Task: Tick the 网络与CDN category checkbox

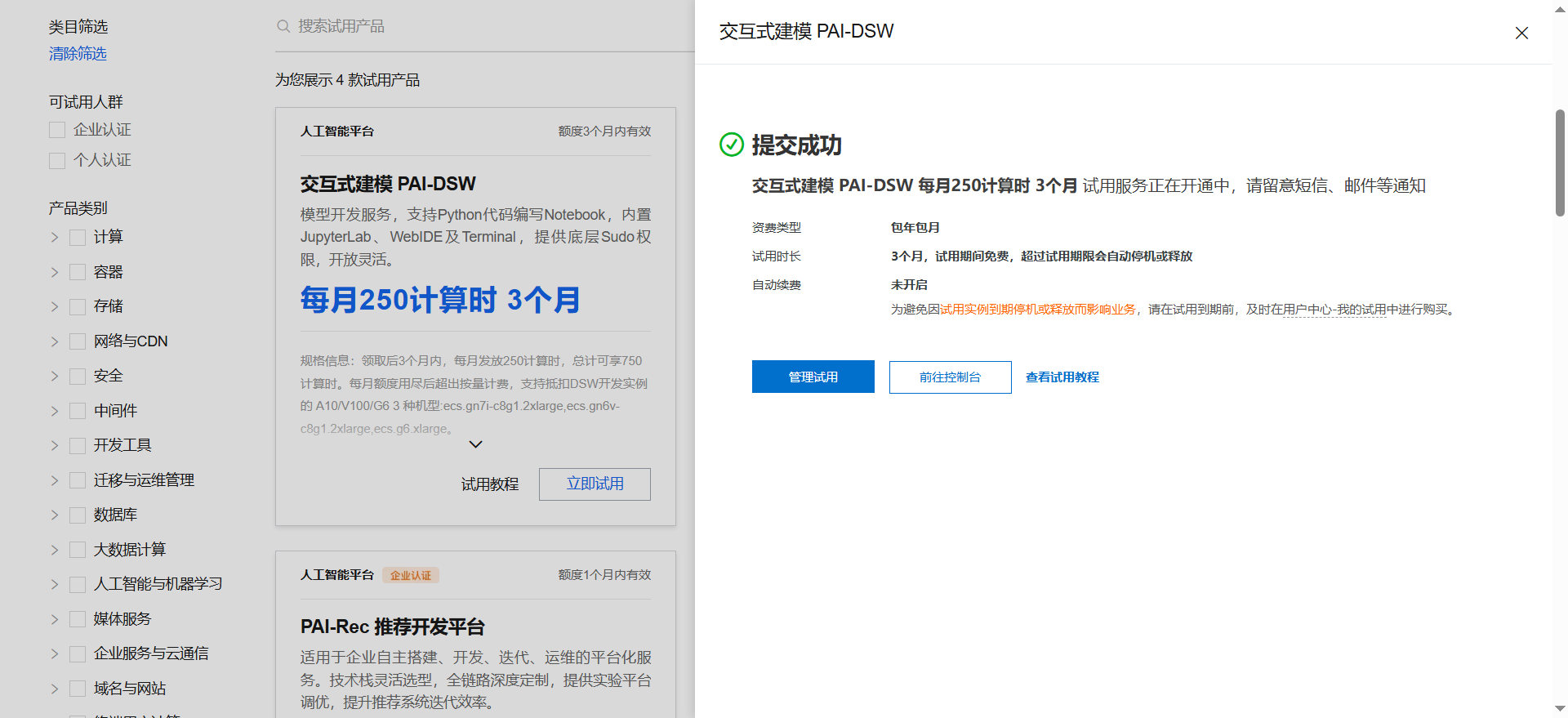Action: click(x=78, y=341)
